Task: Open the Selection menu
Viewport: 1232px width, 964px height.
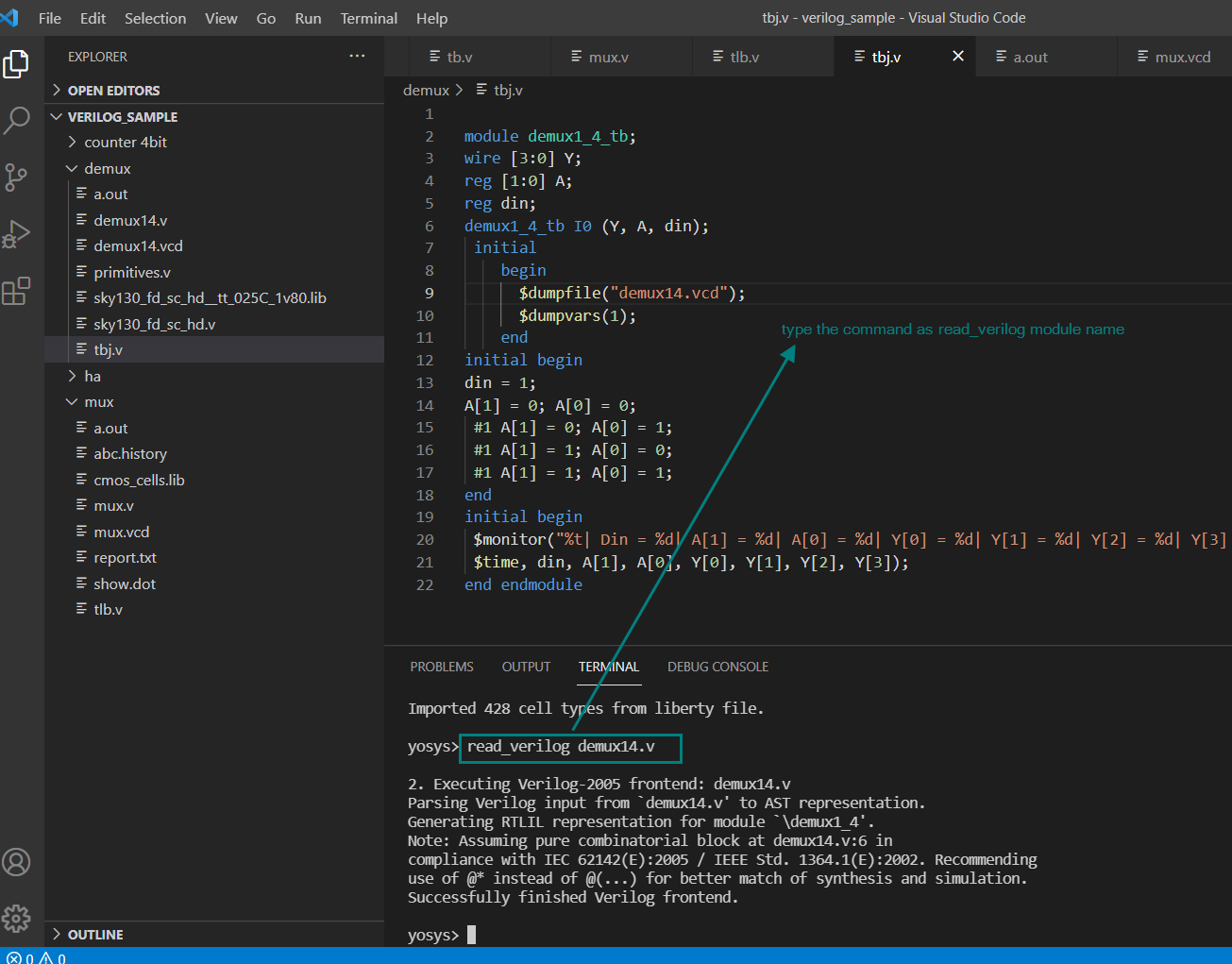Action: [156, 18]
